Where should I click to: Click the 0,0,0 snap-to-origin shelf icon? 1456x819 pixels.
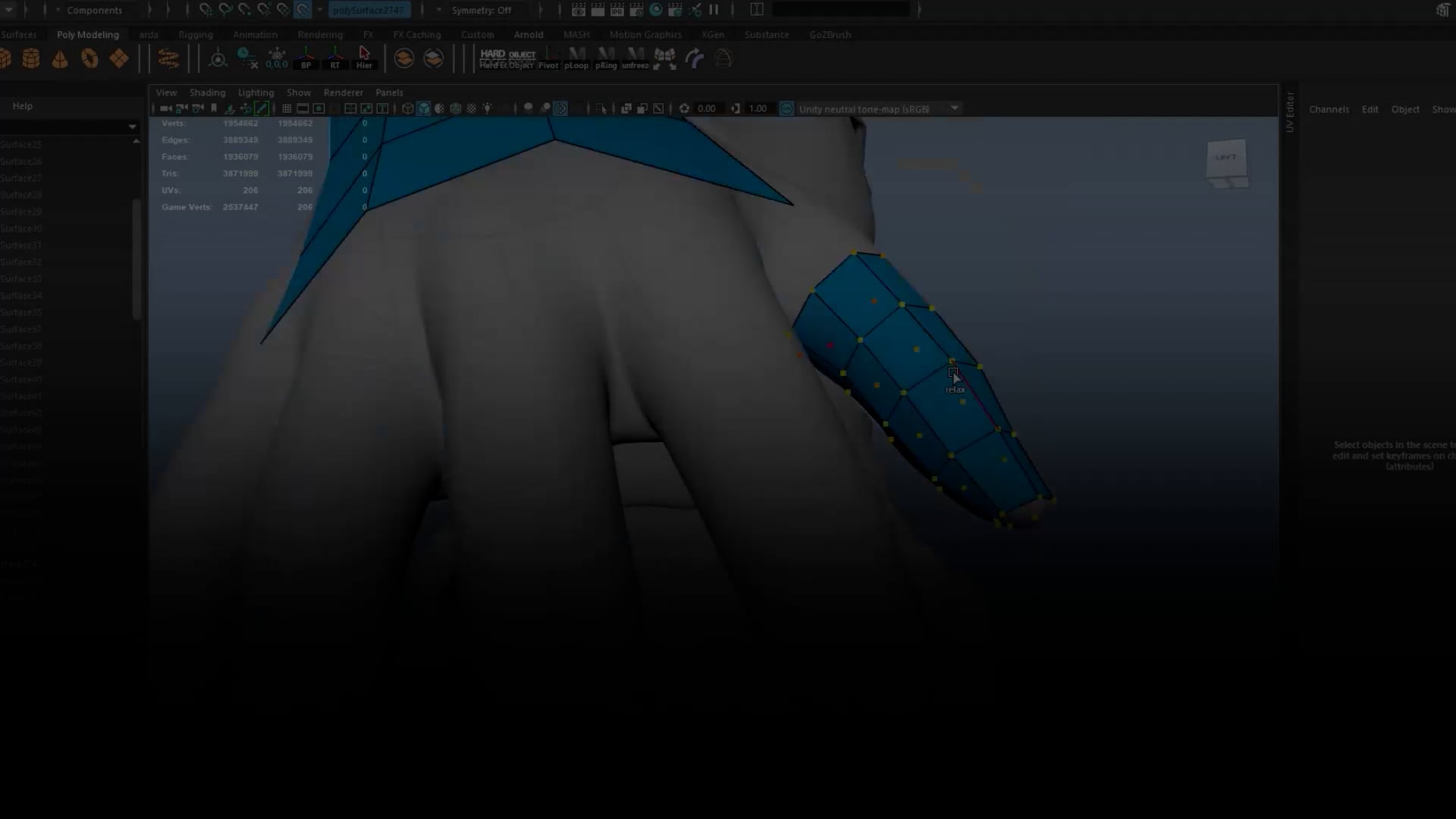coord(277,58)
